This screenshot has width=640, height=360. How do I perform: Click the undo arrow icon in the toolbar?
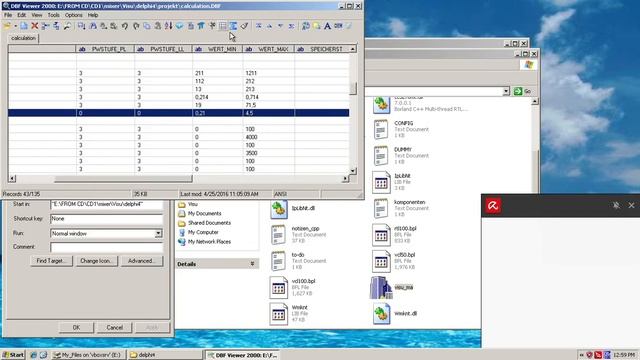pos(125,26)
